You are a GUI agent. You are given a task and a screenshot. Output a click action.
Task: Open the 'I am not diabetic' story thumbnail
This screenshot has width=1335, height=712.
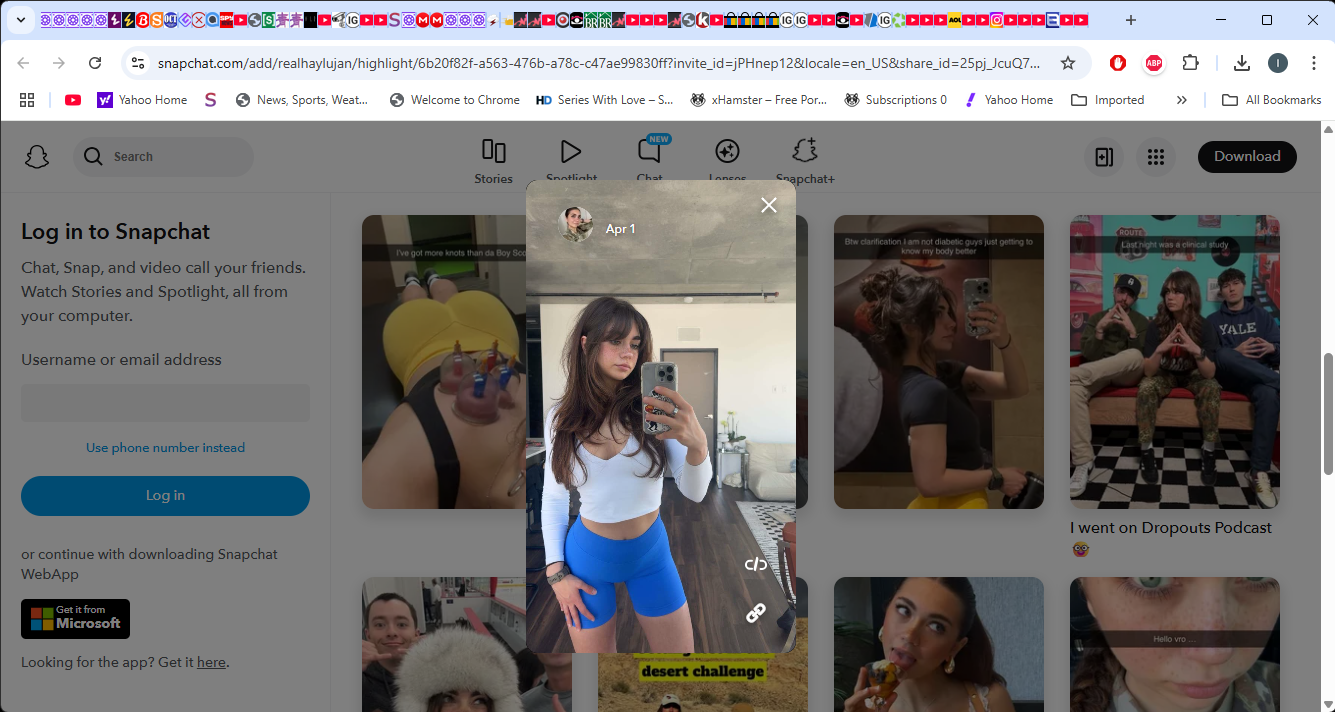click(938, 362)
